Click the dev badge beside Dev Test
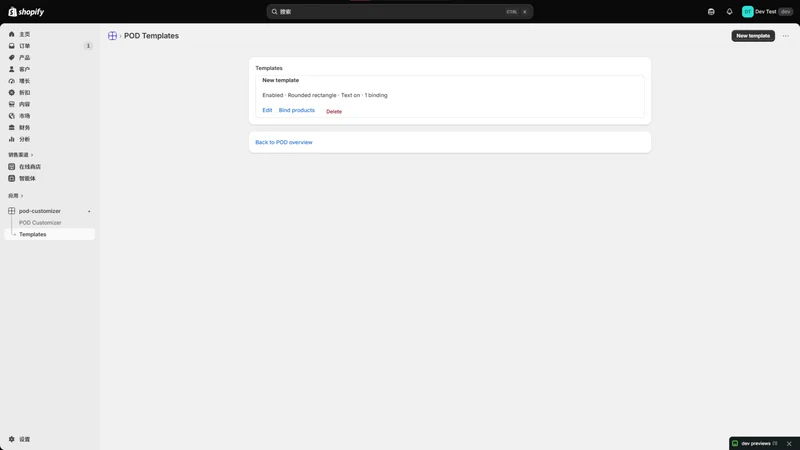800x450 pixels. pyautogui.click(x=786, y=12)
